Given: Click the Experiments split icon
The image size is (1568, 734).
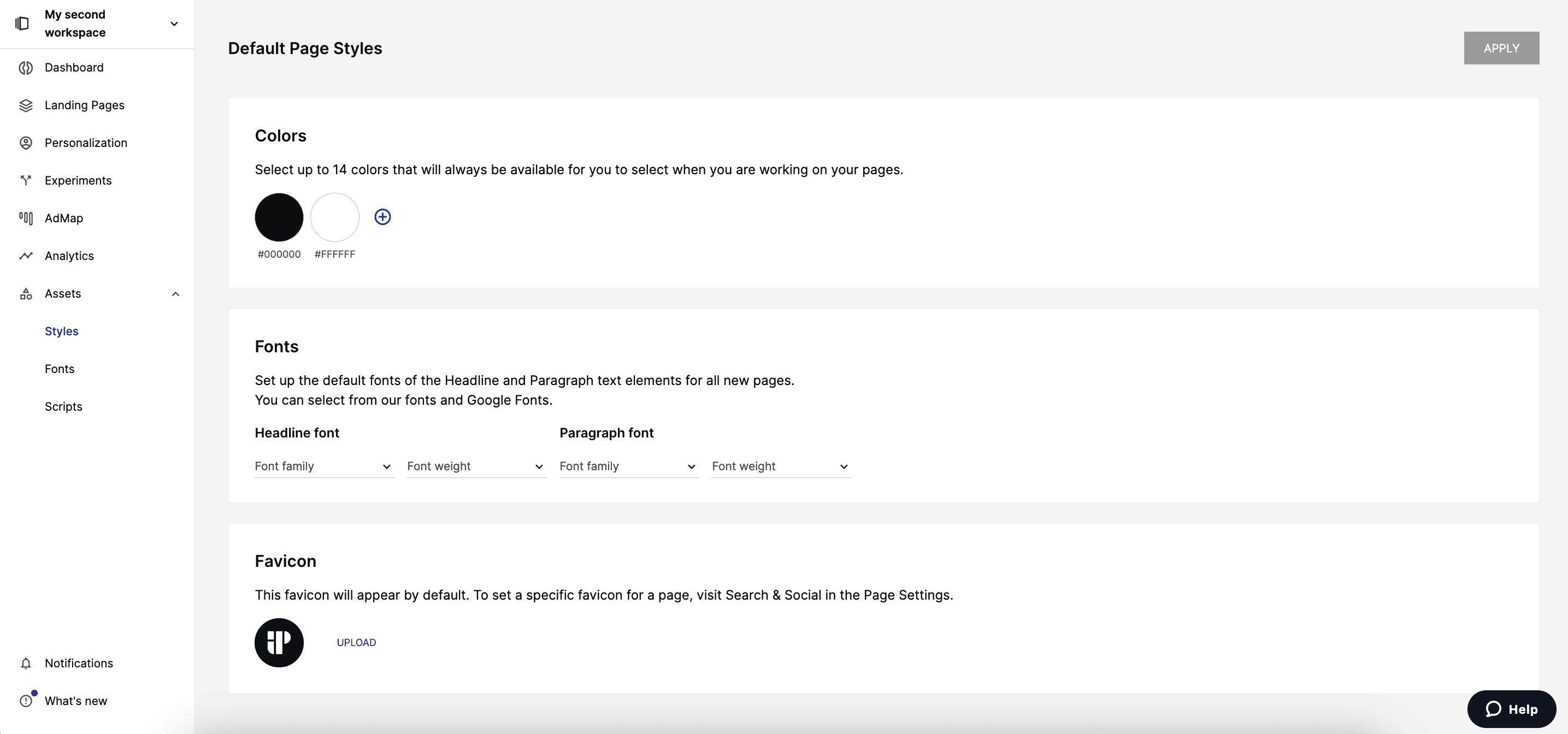Looking at the screenshot, I should coord(26,181).
